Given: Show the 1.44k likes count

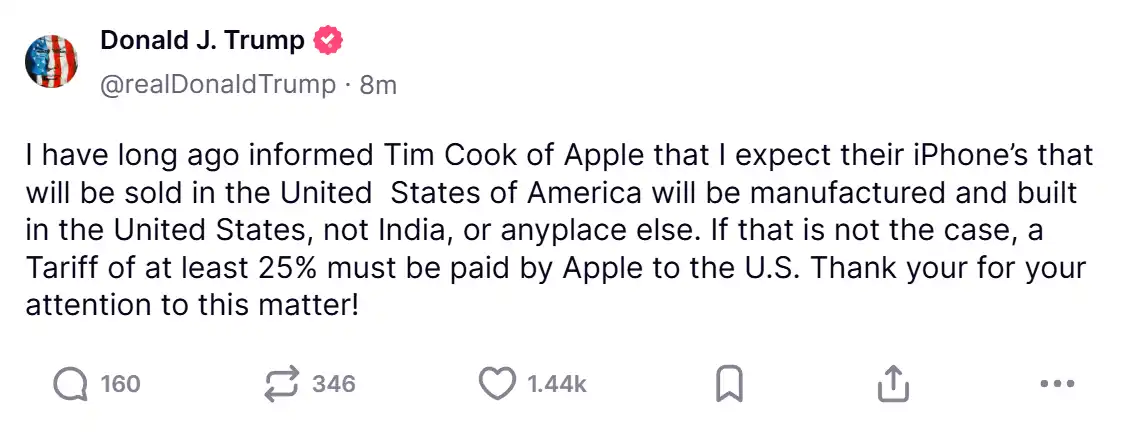Looking at the screenshot, I should click(556, 383).
